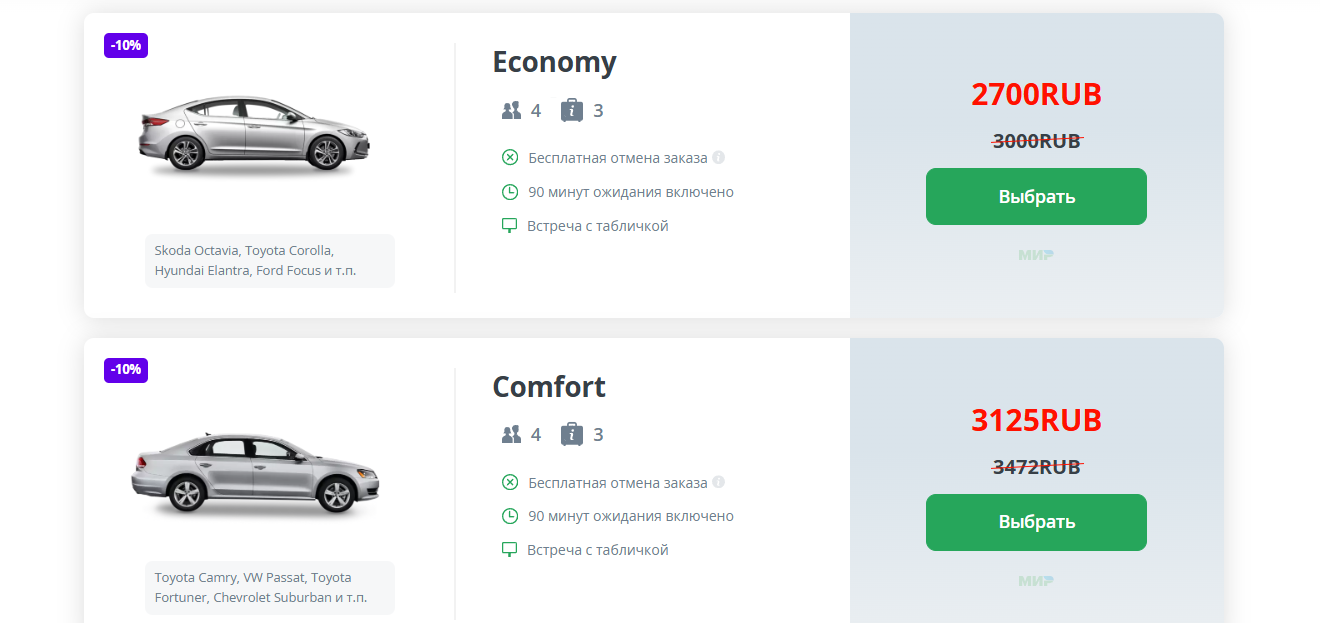Click the Comfort luggage icon

click(x=572, y=434)
